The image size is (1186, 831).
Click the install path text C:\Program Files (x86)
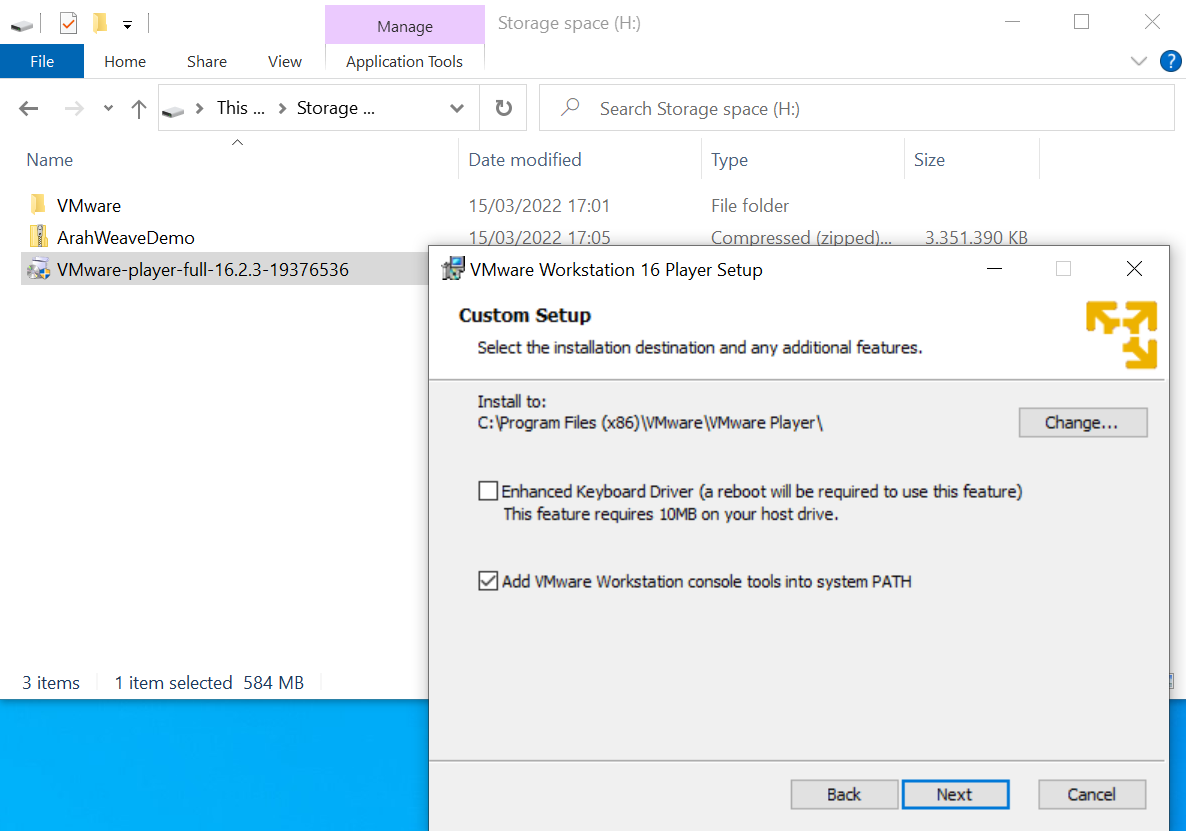click(650, 423)
